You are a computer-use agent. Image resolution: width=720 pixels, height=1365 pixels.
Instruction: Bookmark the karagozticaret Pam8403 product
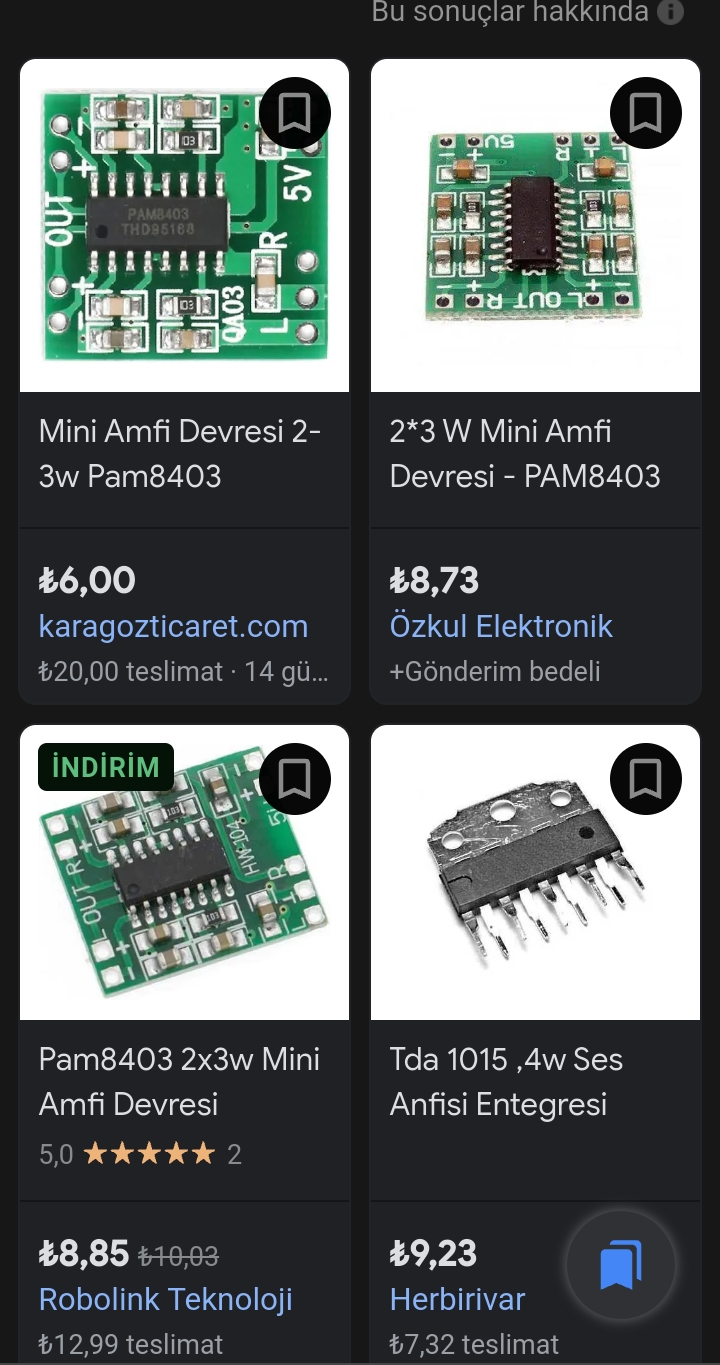[294, 113]
